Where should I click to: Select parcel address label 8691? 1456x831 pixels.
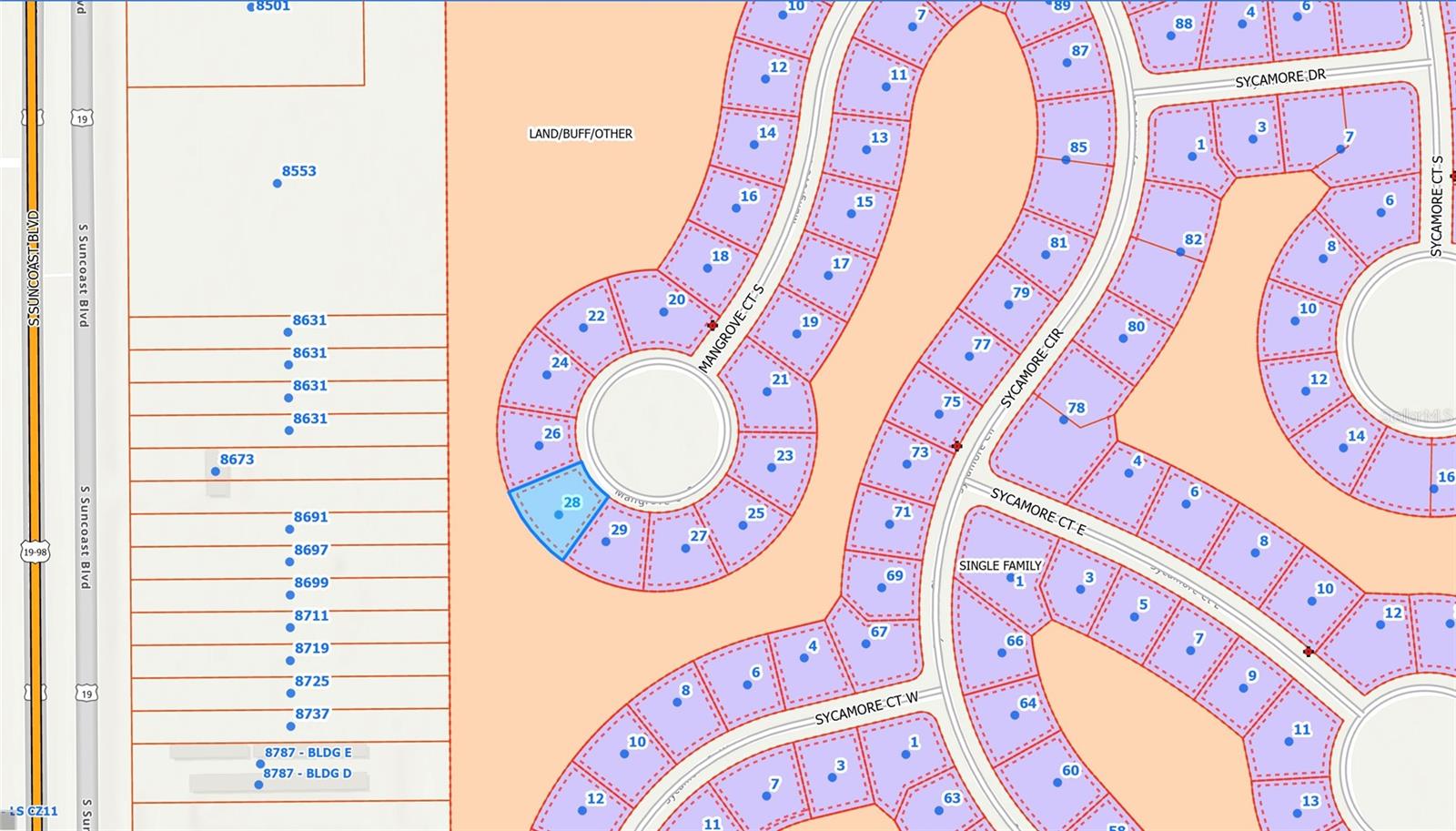click(x=310, y=516)
